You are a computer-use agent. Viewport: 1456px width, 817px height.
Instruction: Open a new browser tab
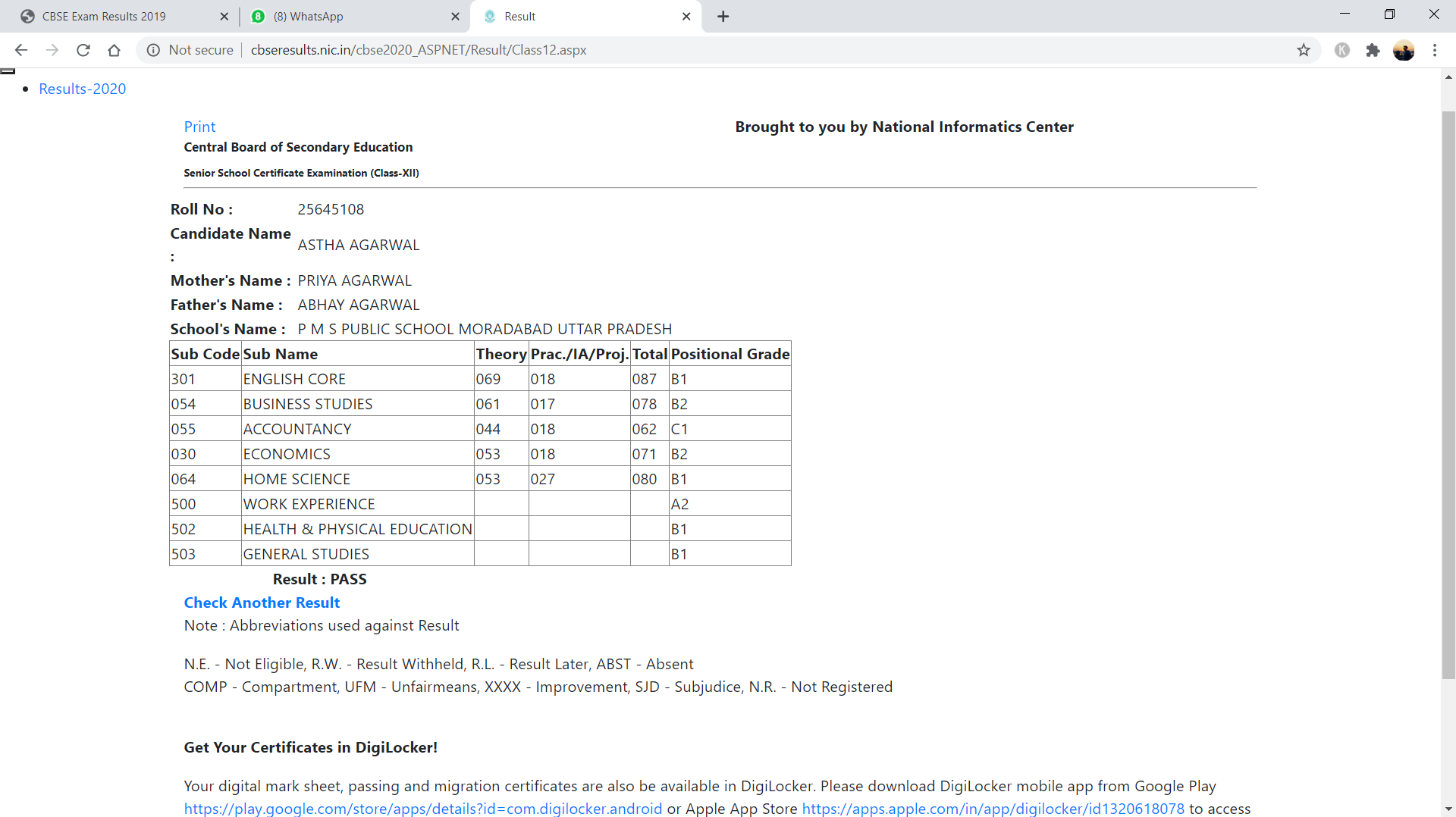coord(723,17)
